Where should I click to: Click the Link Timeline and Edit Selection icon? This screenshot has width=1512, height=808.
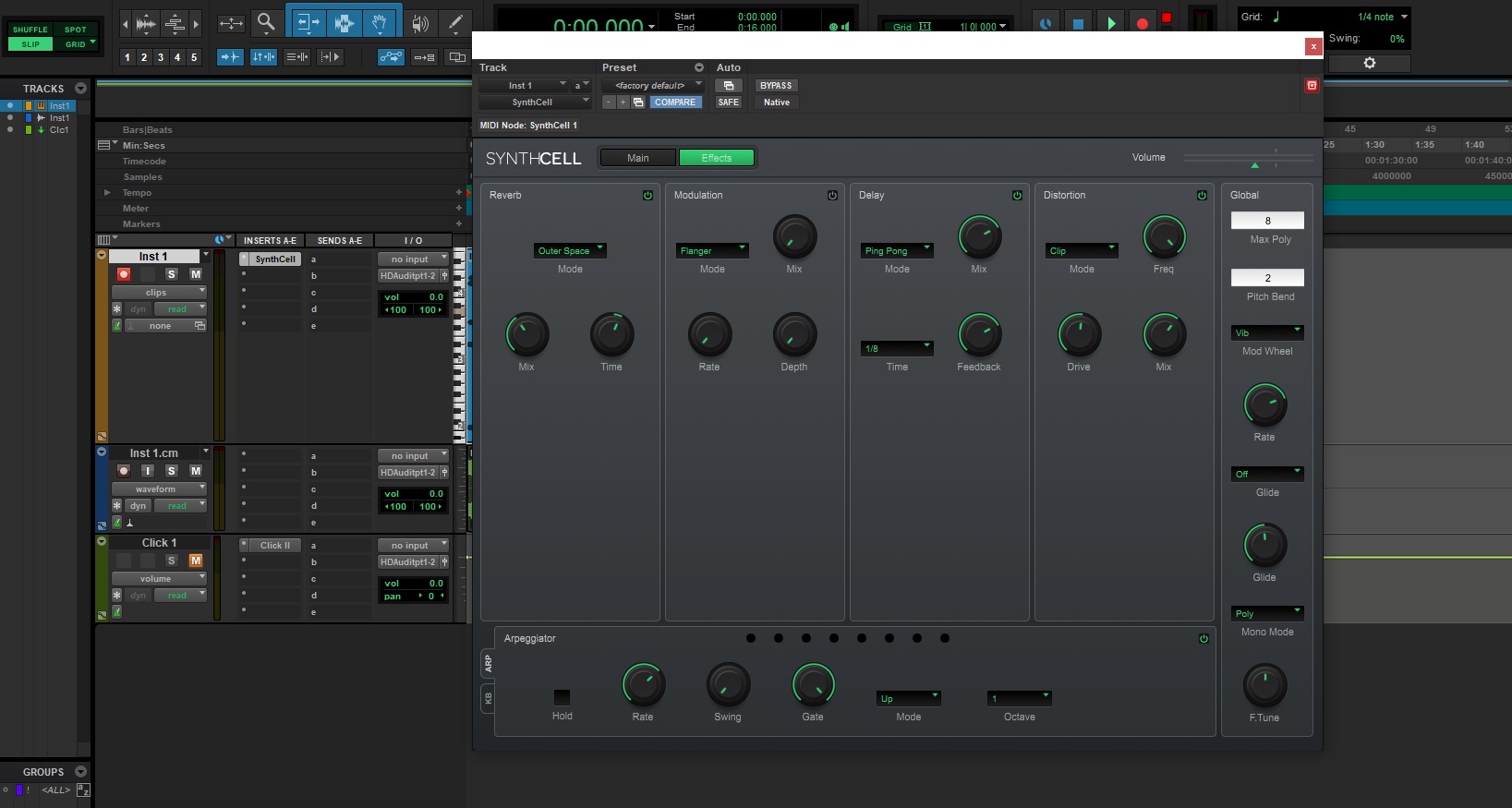[263, 57]
